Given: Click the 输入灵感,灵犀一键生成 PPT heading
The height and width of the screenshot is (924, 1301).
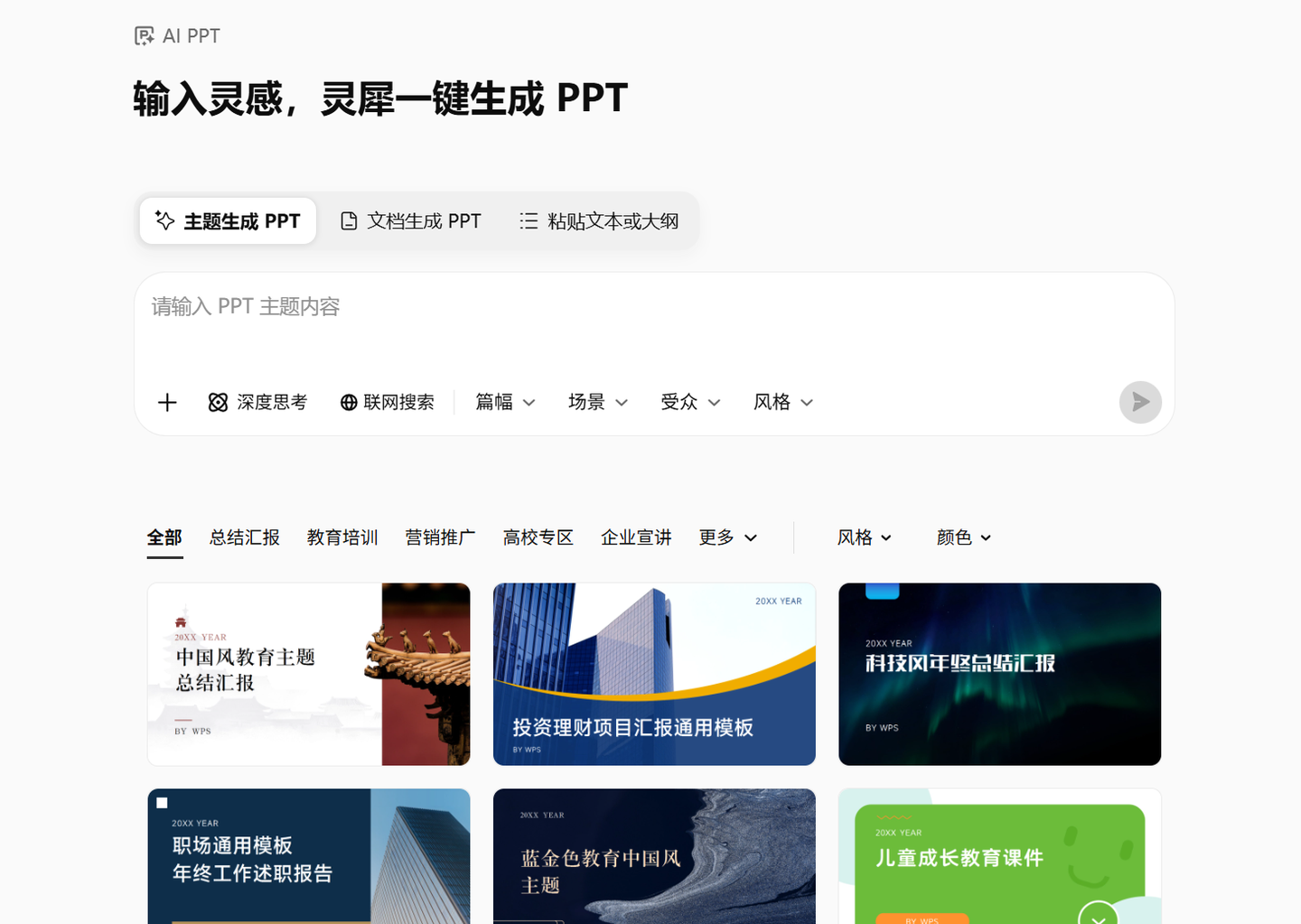Looking at the screenshot, I should pyautogui.click(x=380, y=98).
